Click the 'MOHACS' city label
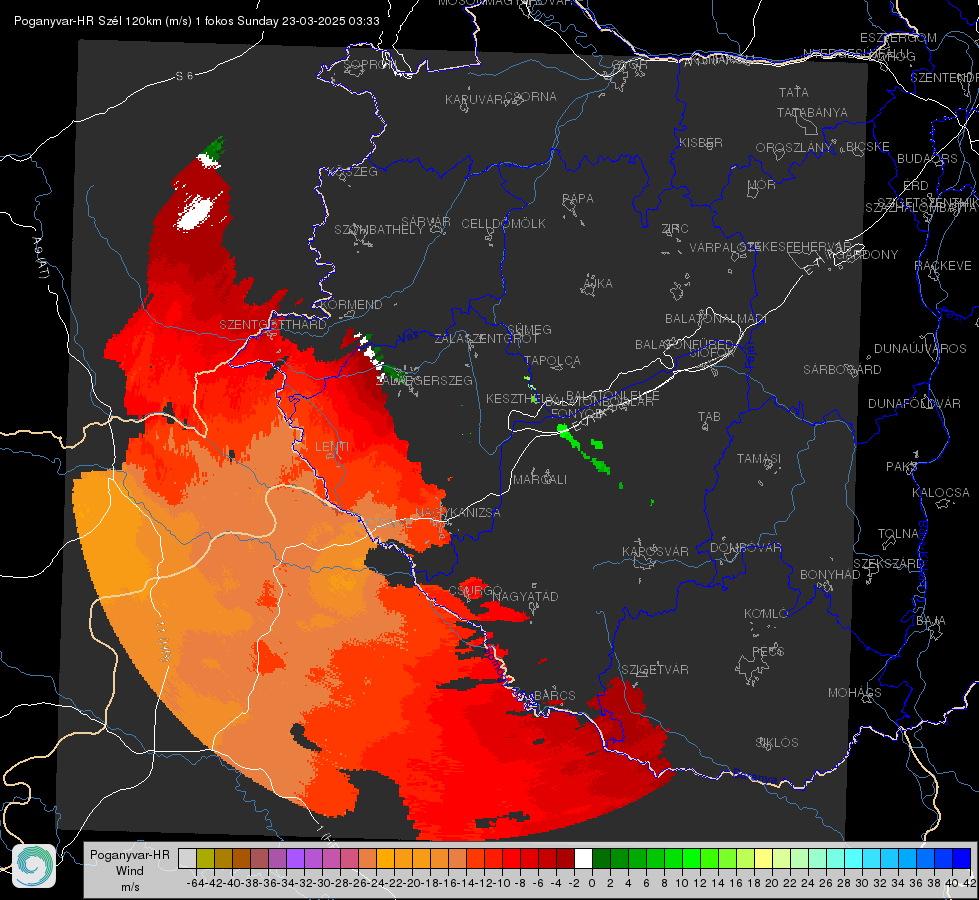This screenshot has width=979, height=900. 855,692
